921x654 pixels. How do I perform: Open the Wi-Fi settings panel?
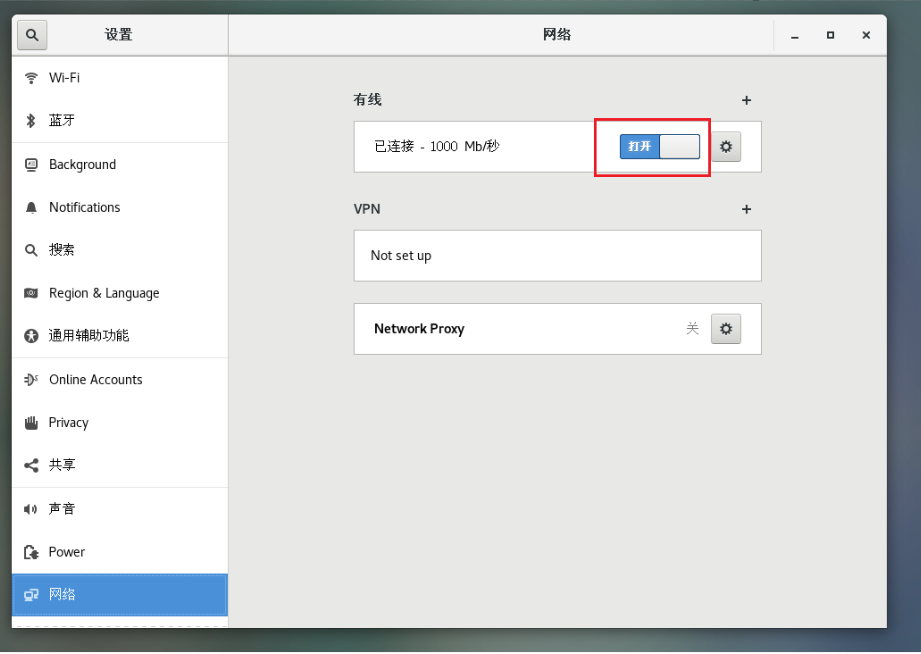pyautogui.click(x=120, y=78)
